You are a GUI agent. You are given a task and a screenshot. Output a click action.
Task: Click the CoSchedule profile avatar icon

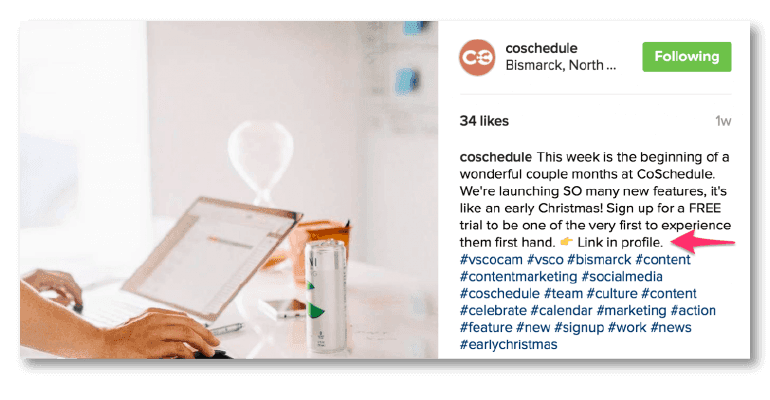[477, 57]
